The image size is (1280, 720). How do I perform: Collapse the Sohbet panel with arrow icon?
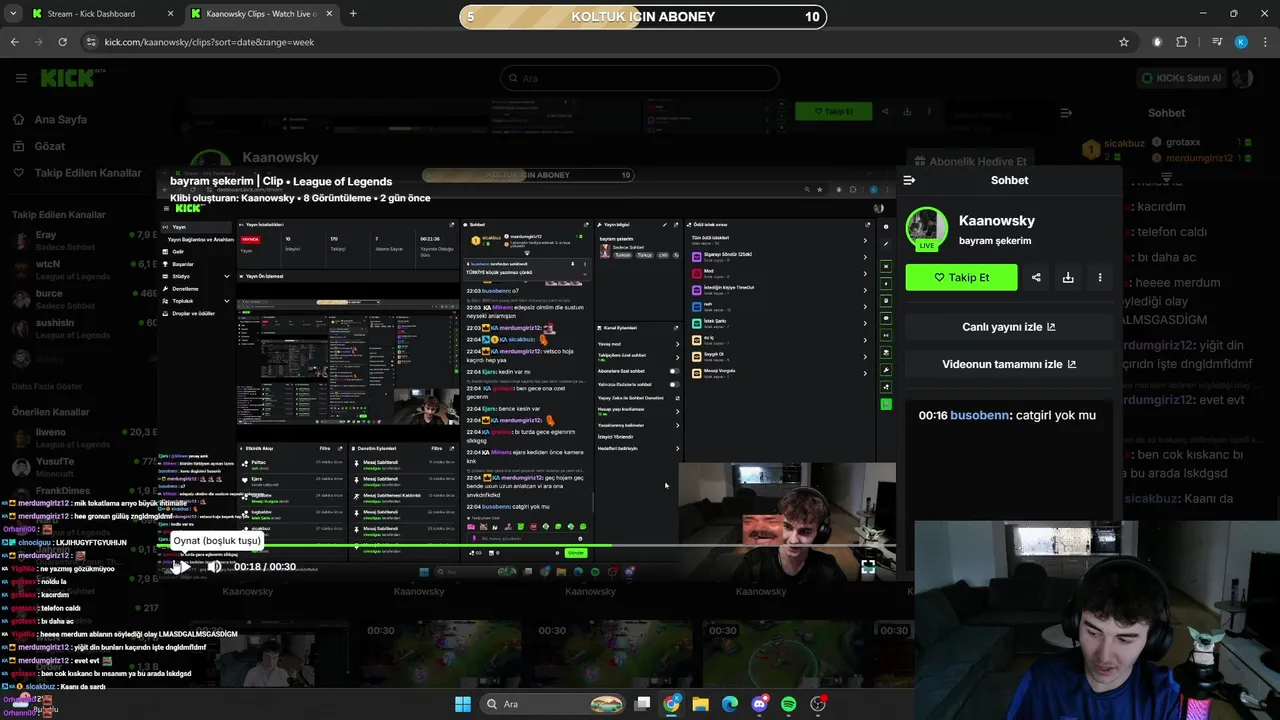(909, 180)
